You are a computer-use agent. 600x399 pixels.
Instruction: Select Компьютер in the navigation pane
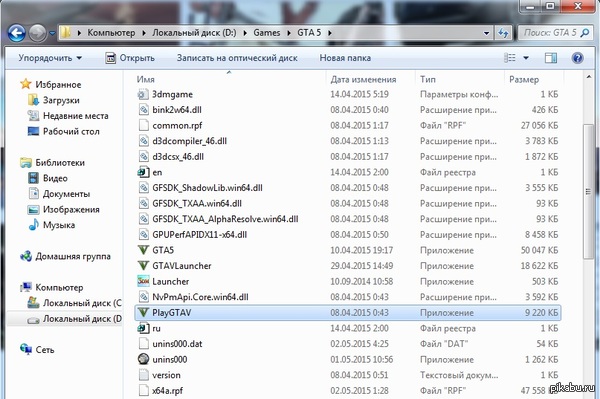59,287
